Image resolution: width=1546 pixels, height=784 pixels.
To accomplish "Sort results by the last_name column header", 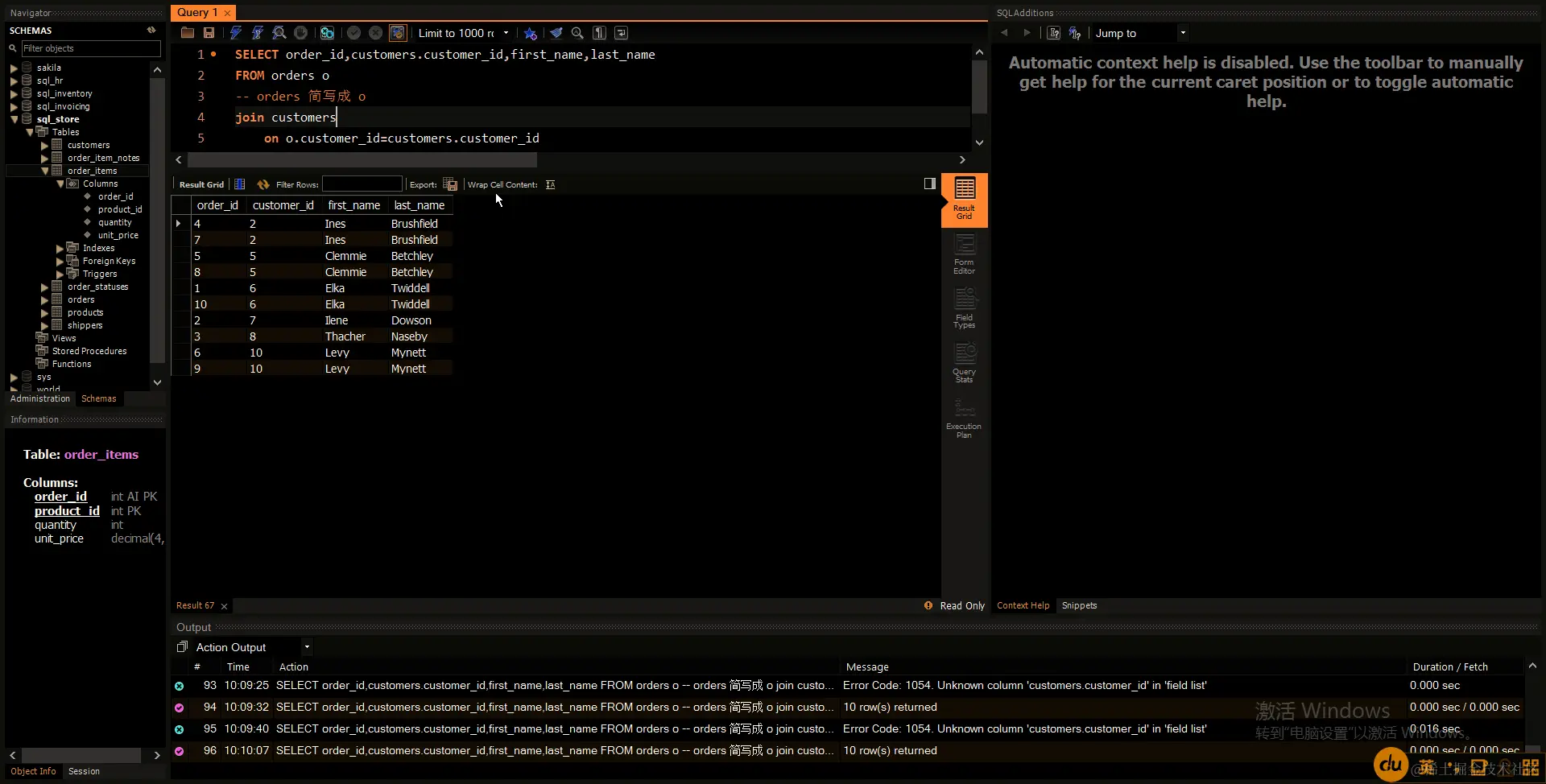I will point(420,205).
